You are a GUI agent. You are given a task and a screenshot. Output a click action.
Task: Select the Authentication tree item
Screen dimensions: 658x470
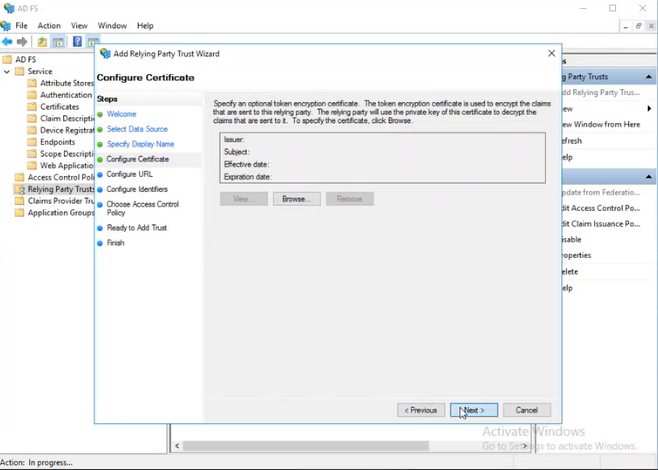pos(66,95)
